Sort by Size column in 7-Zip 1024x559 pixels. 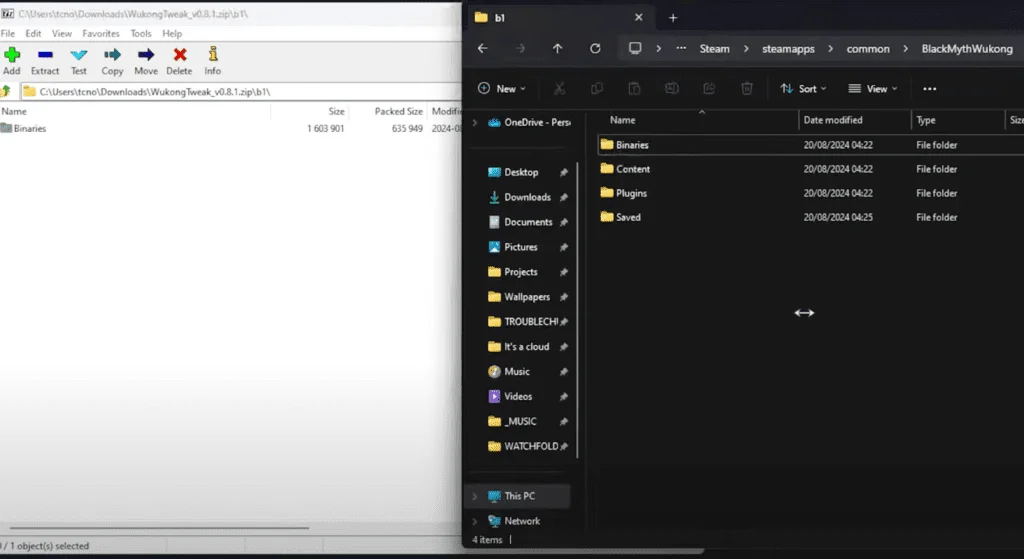click(x=336, y=111)
